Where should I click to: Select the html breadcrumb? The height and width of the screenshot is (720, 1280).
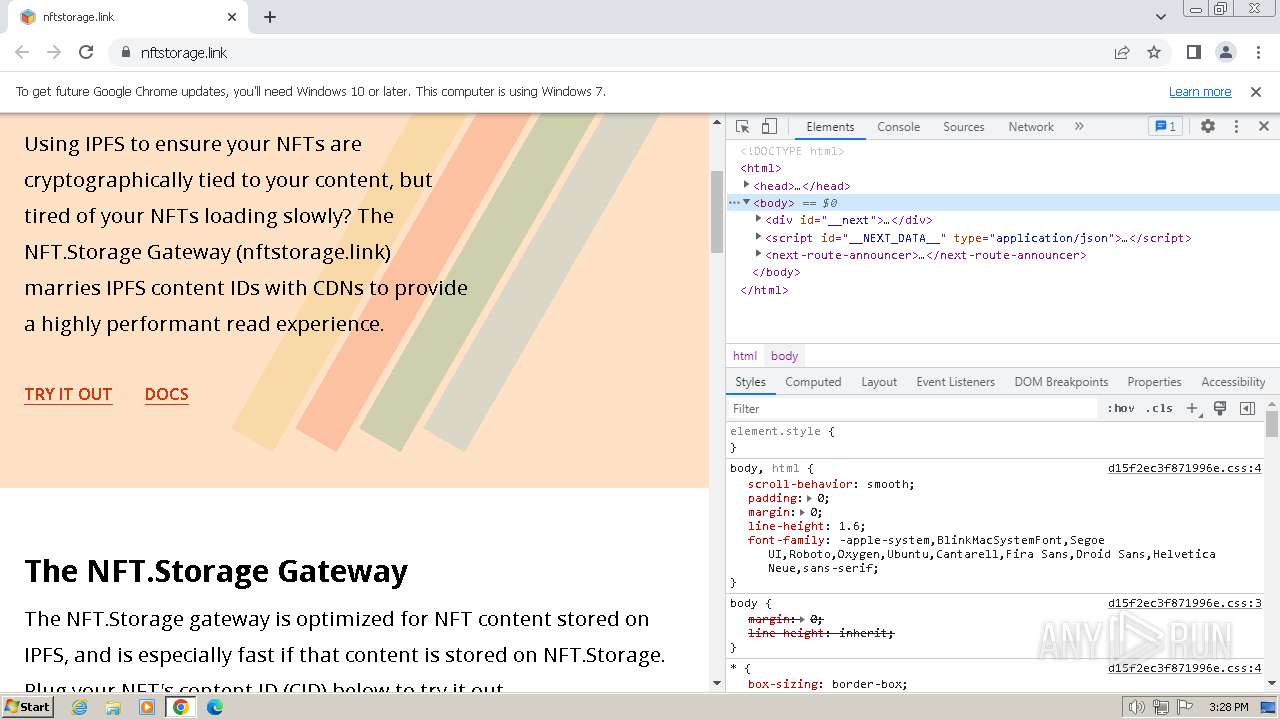tap(745, 356)
